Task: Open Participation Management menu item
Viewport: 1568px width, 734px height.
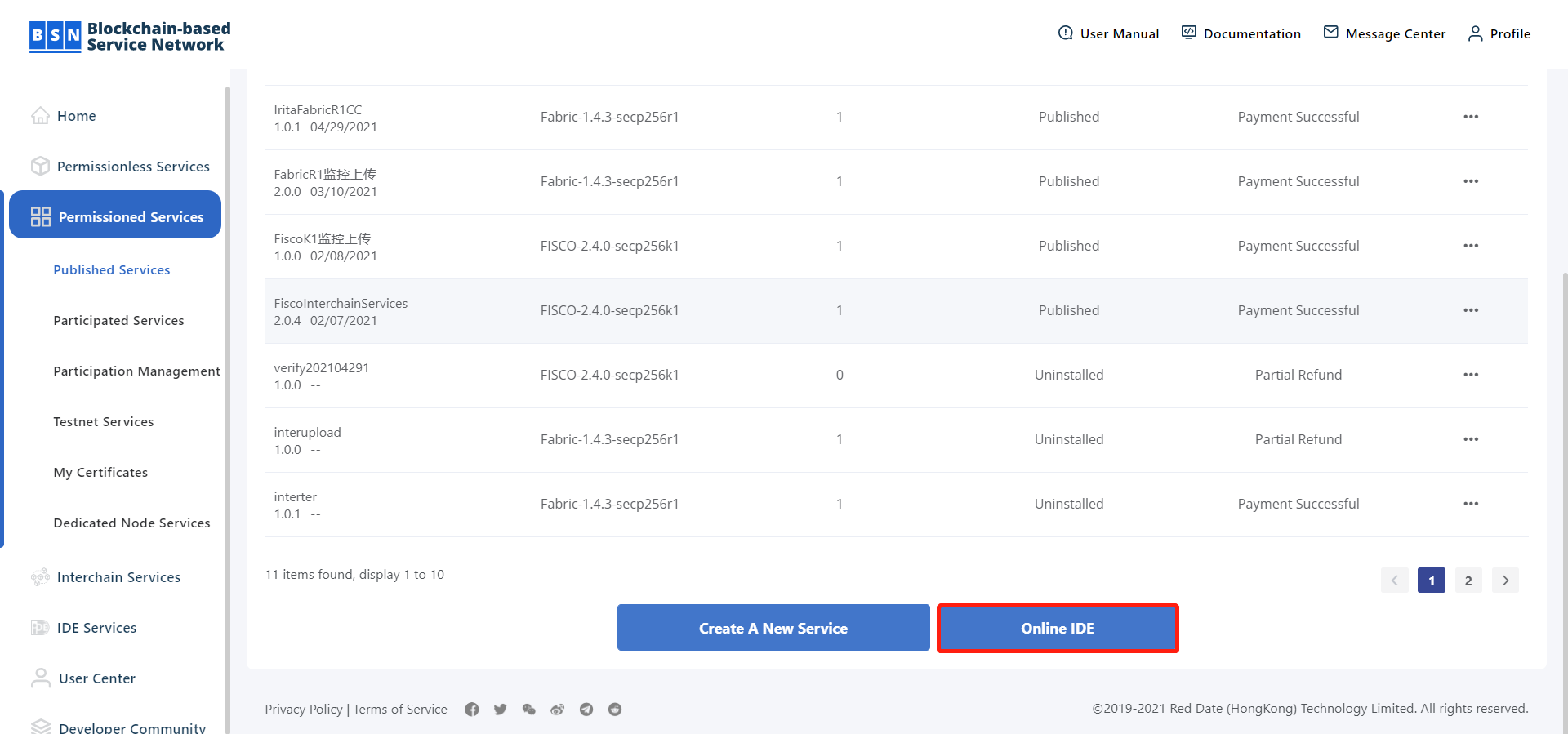Action: (136, 371)
